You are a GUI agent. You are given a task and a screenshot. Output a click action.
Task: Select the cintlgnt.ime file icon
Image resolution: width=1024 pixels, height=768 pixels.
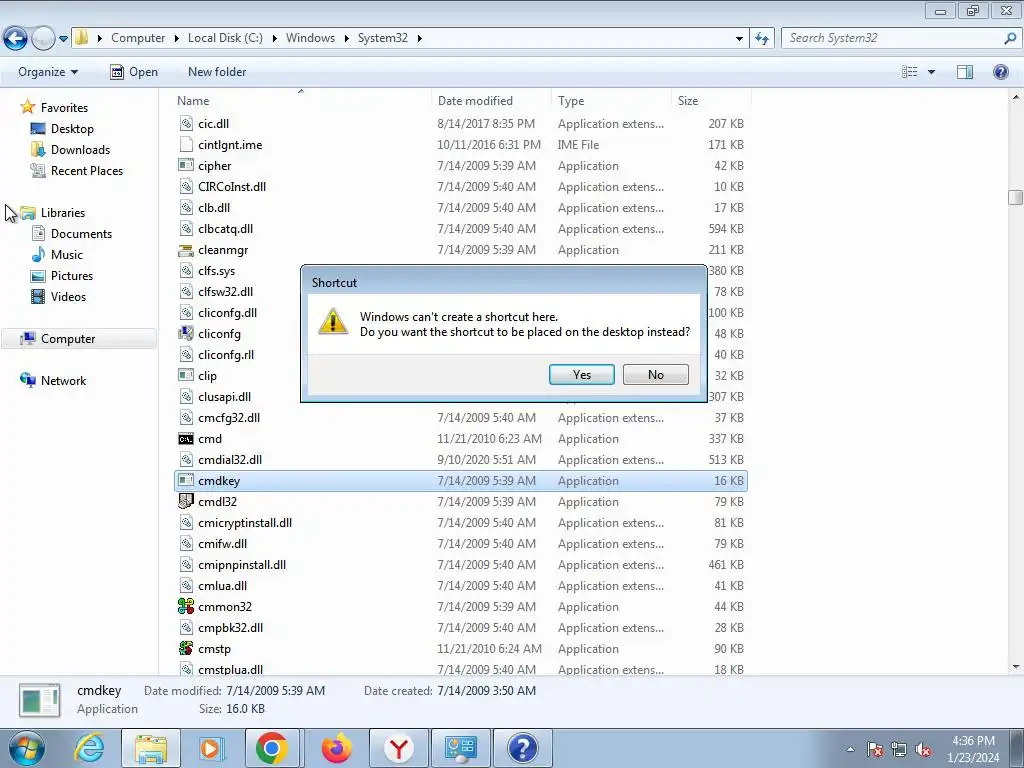(186, 145)
